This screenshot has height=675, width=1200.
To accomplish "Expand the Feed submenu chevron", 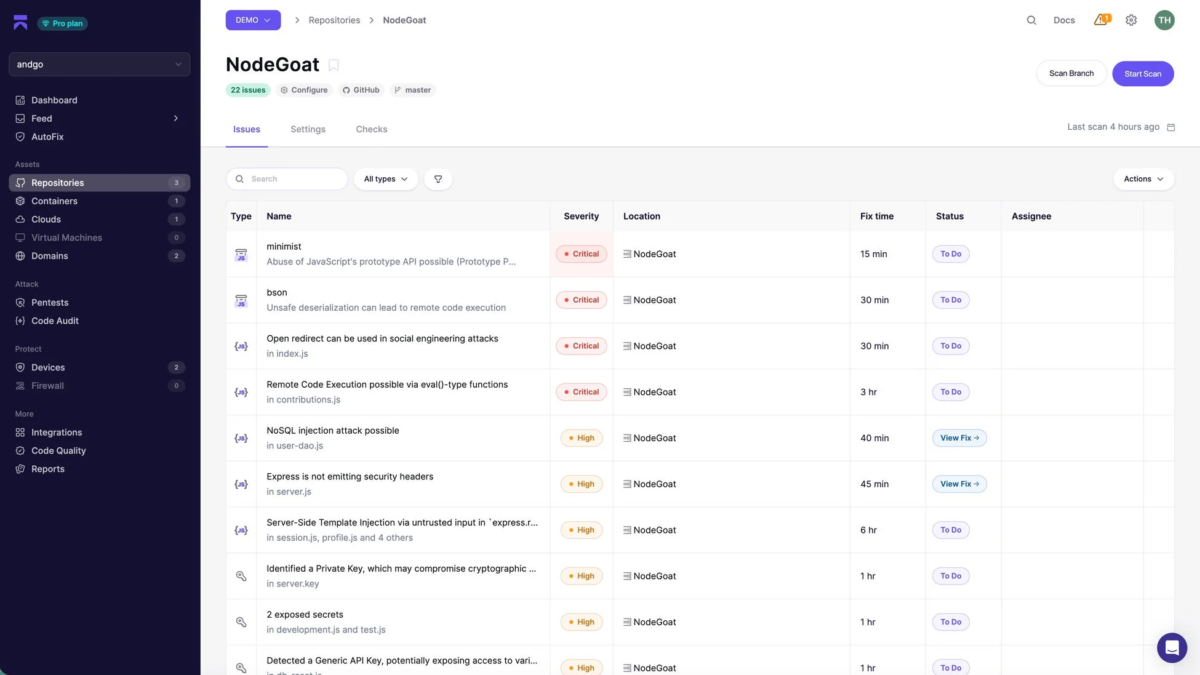I will 176,118.
